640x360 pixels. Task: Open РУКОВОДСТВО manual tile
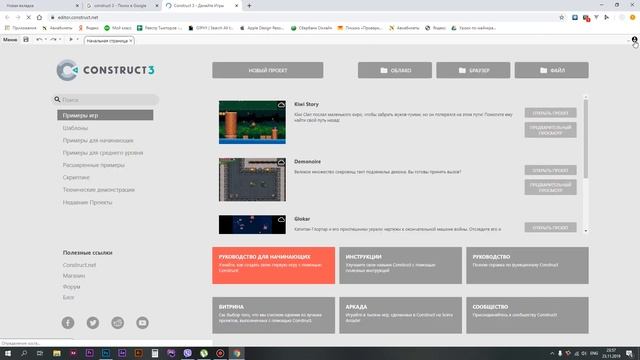[527, 265]
